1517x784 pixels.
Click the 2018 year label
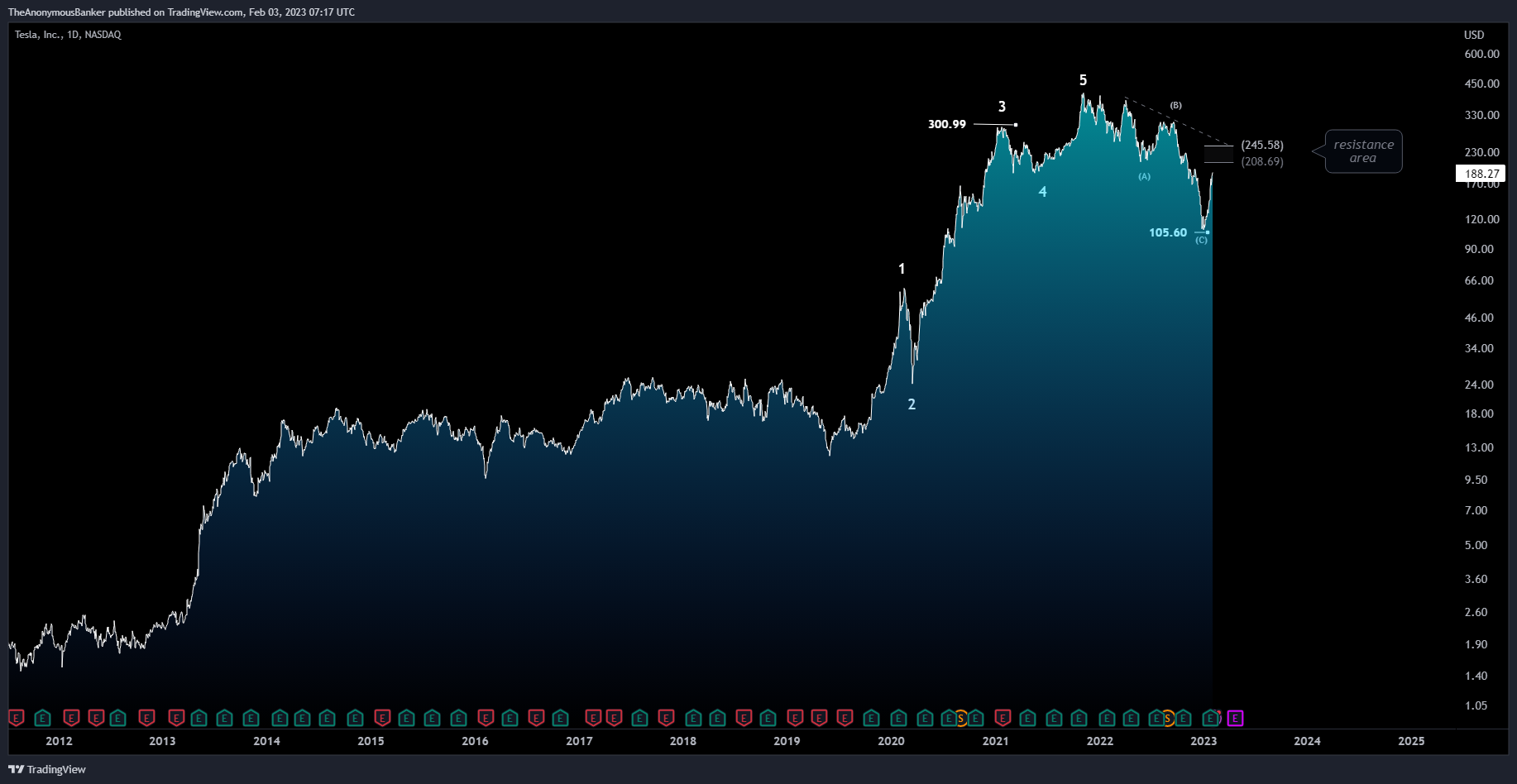[683, 741]
